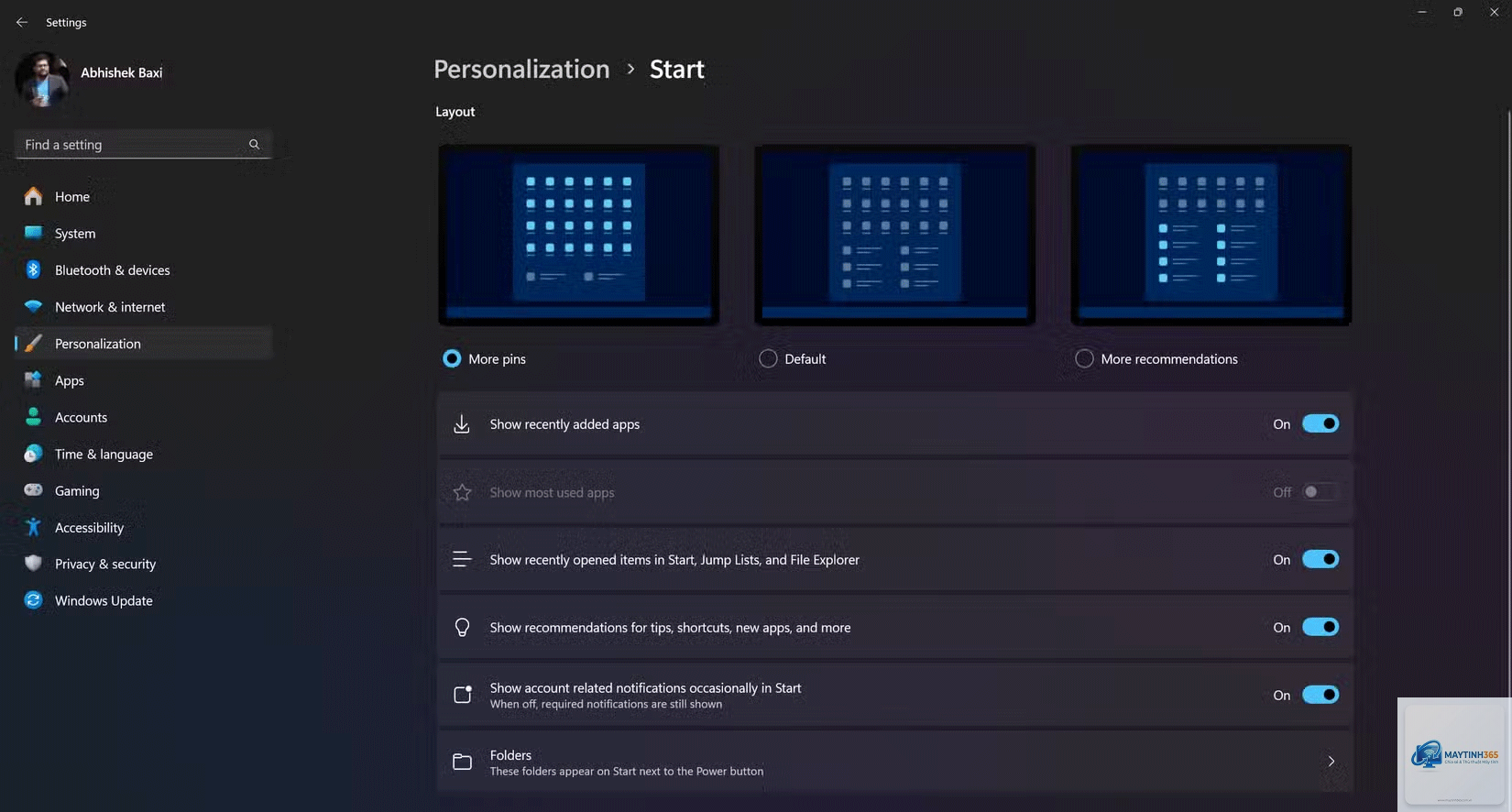Viewport: 1512px width, 812px height.
Task: Click the System monitor icon
Action: 33,233
